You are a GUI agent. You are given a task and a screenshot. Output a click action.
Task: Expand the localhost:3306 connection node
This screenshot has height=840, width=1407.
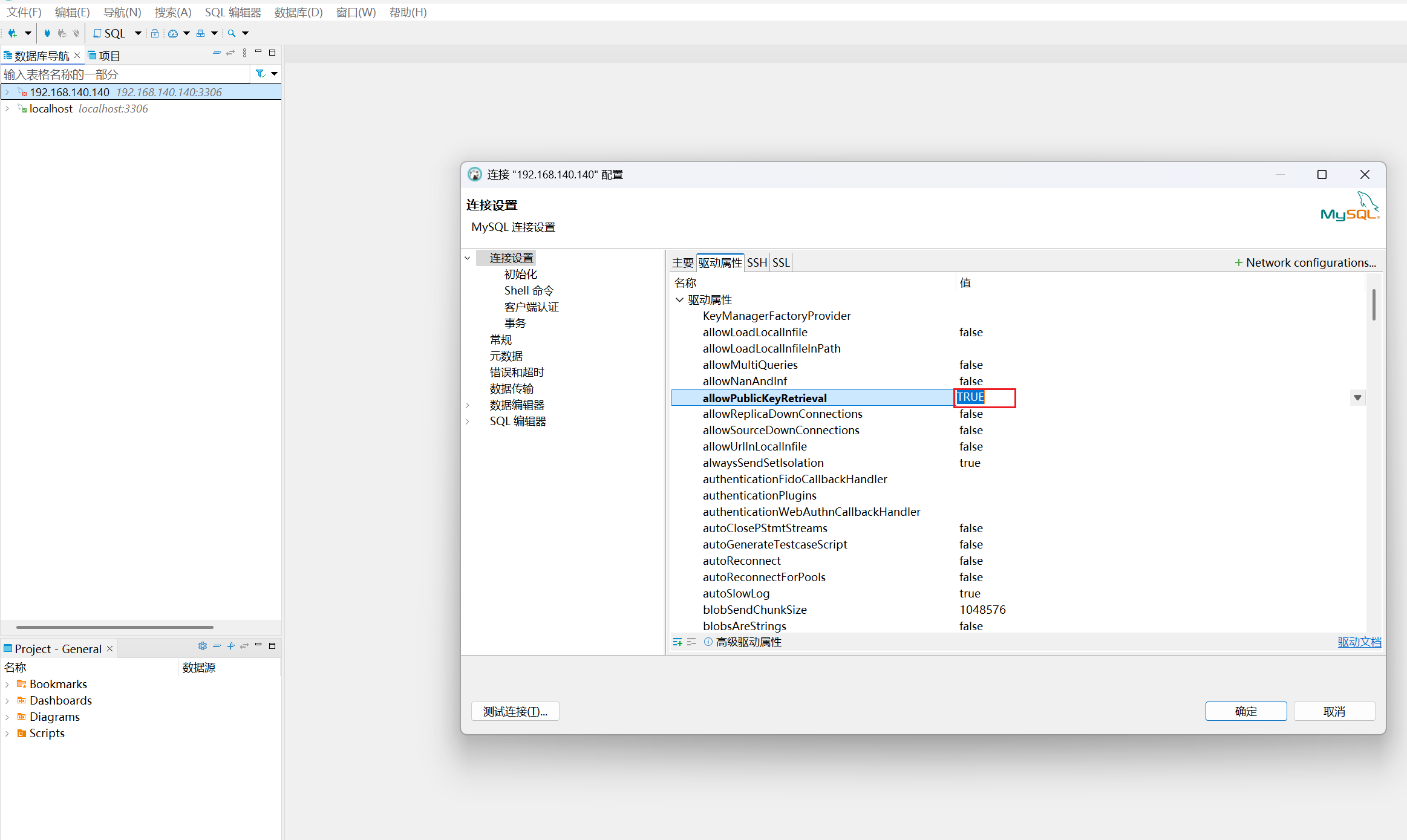click(7, 108)
